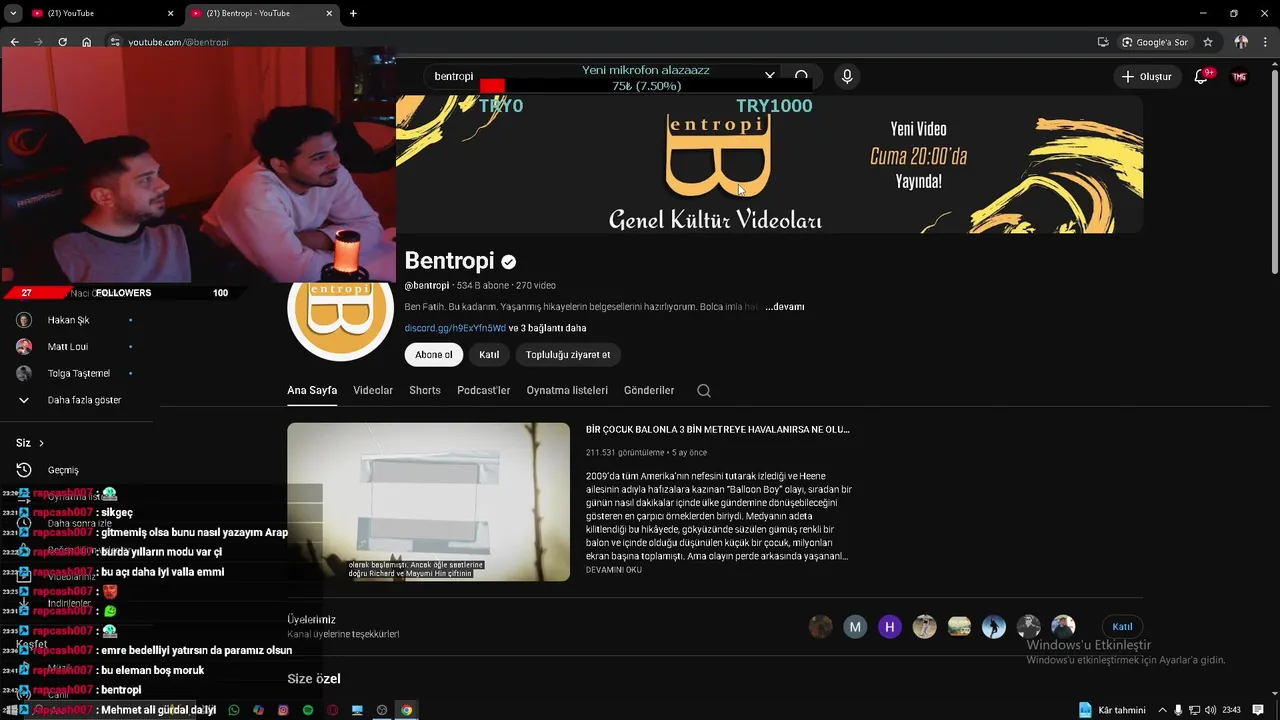Image resolution: width=1280 pixels, height=720 pixels.
Task: Open the TMG account avatar menu
Action: pyautogui.click(x=1239, y=76)
